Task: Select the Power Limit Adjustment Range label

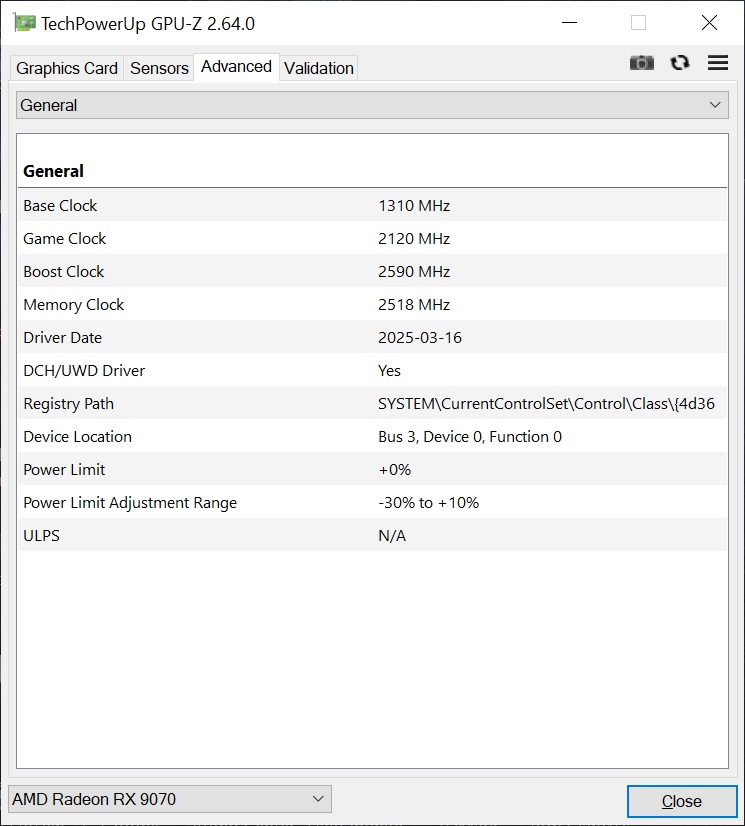Action: [x=130, y=503]
